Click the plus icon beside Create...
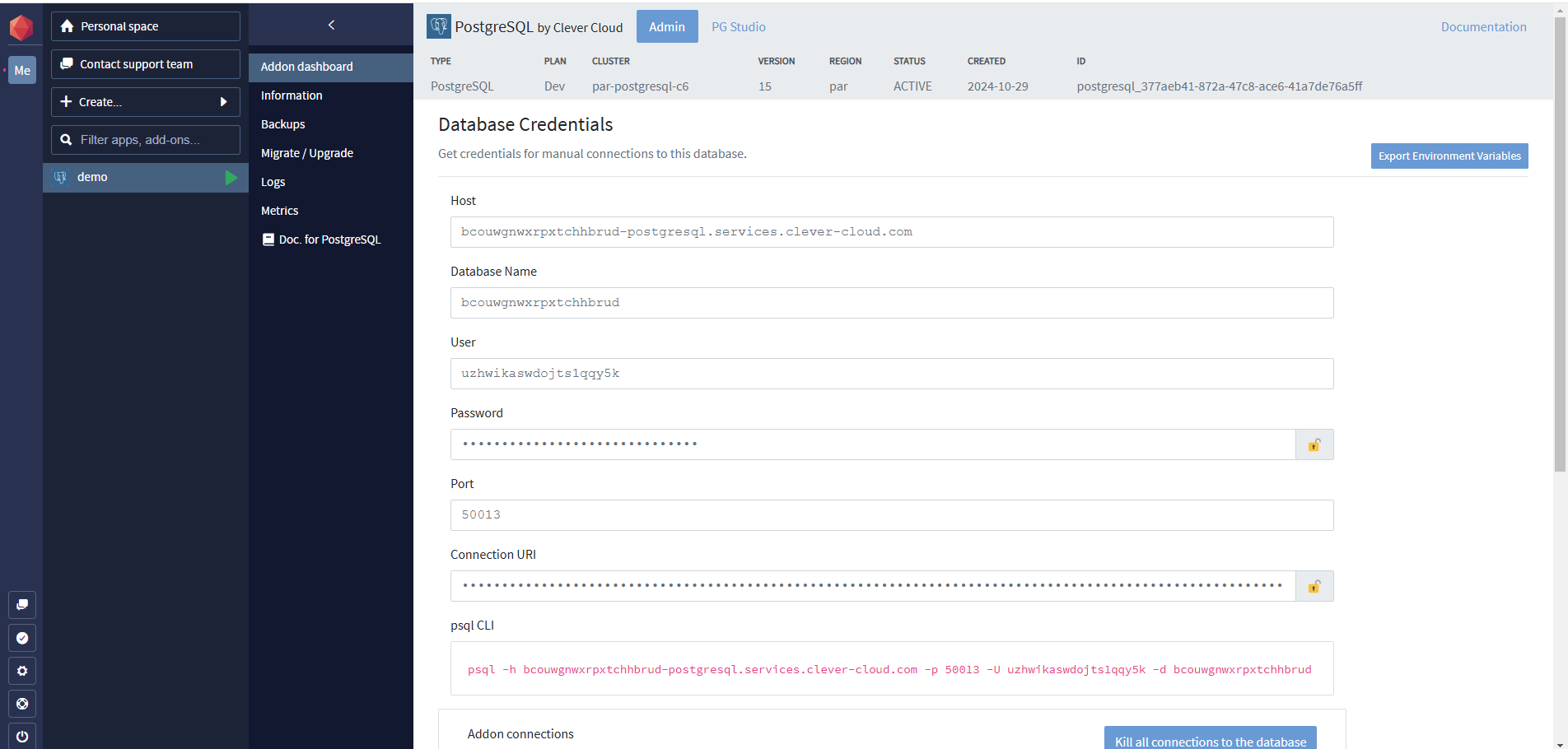This screenshot has height=749, width=1568. (x=66, y=102)
